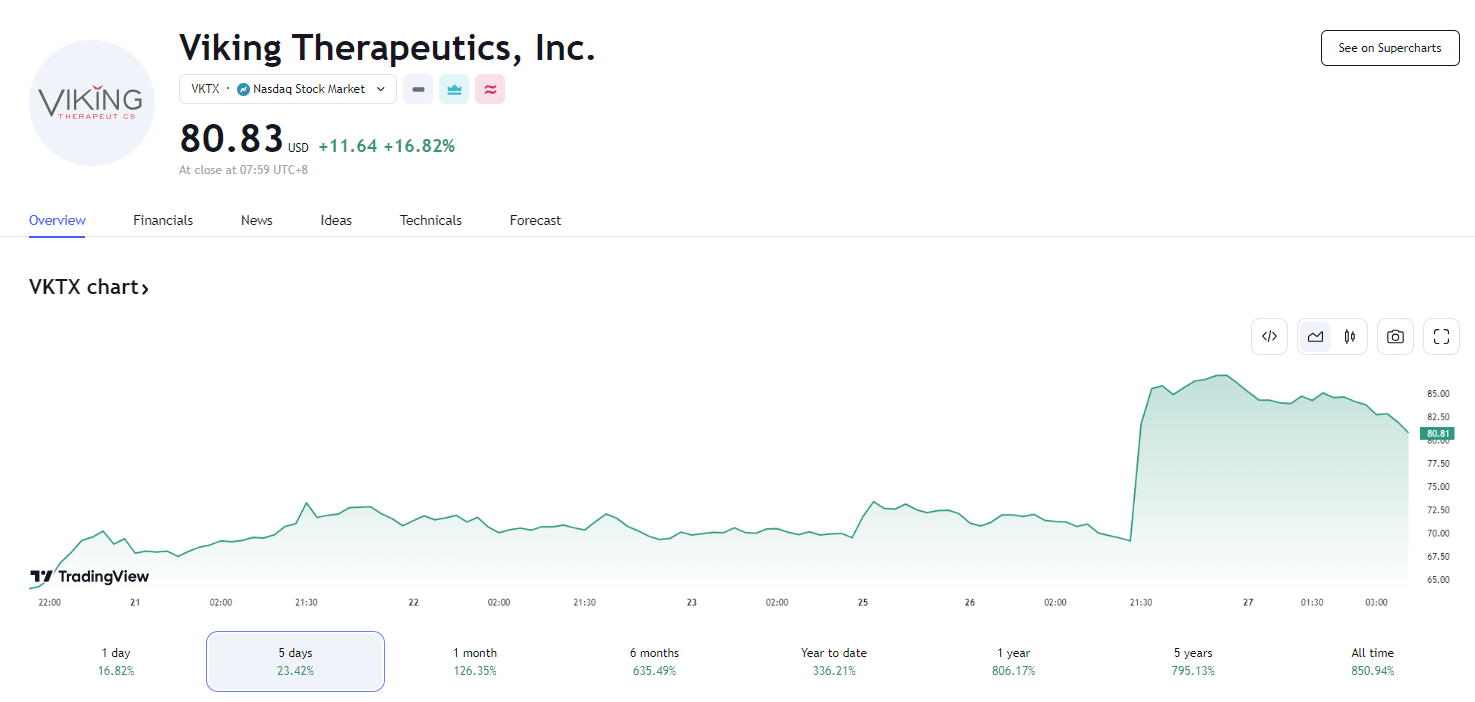Click the Viking Therapeutics logo
1475x702 pixels.
[x=91, y=102]
